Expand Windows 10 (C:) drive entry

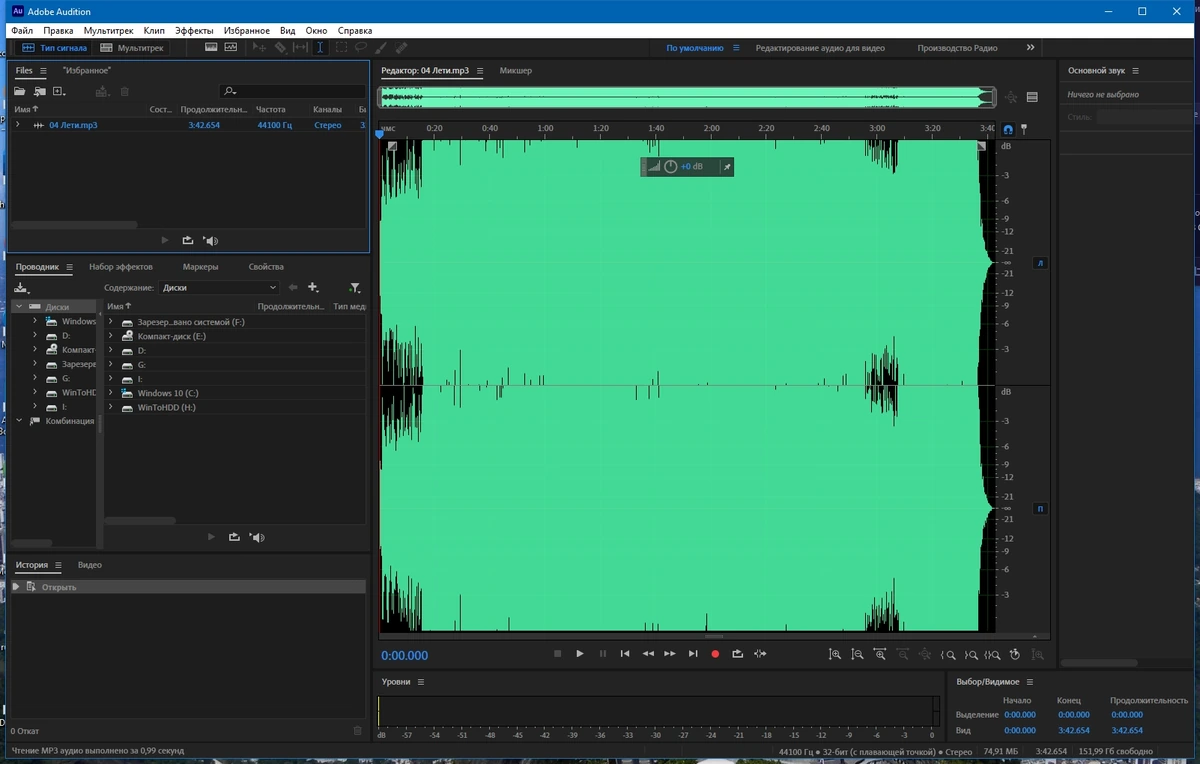(112, 393)
